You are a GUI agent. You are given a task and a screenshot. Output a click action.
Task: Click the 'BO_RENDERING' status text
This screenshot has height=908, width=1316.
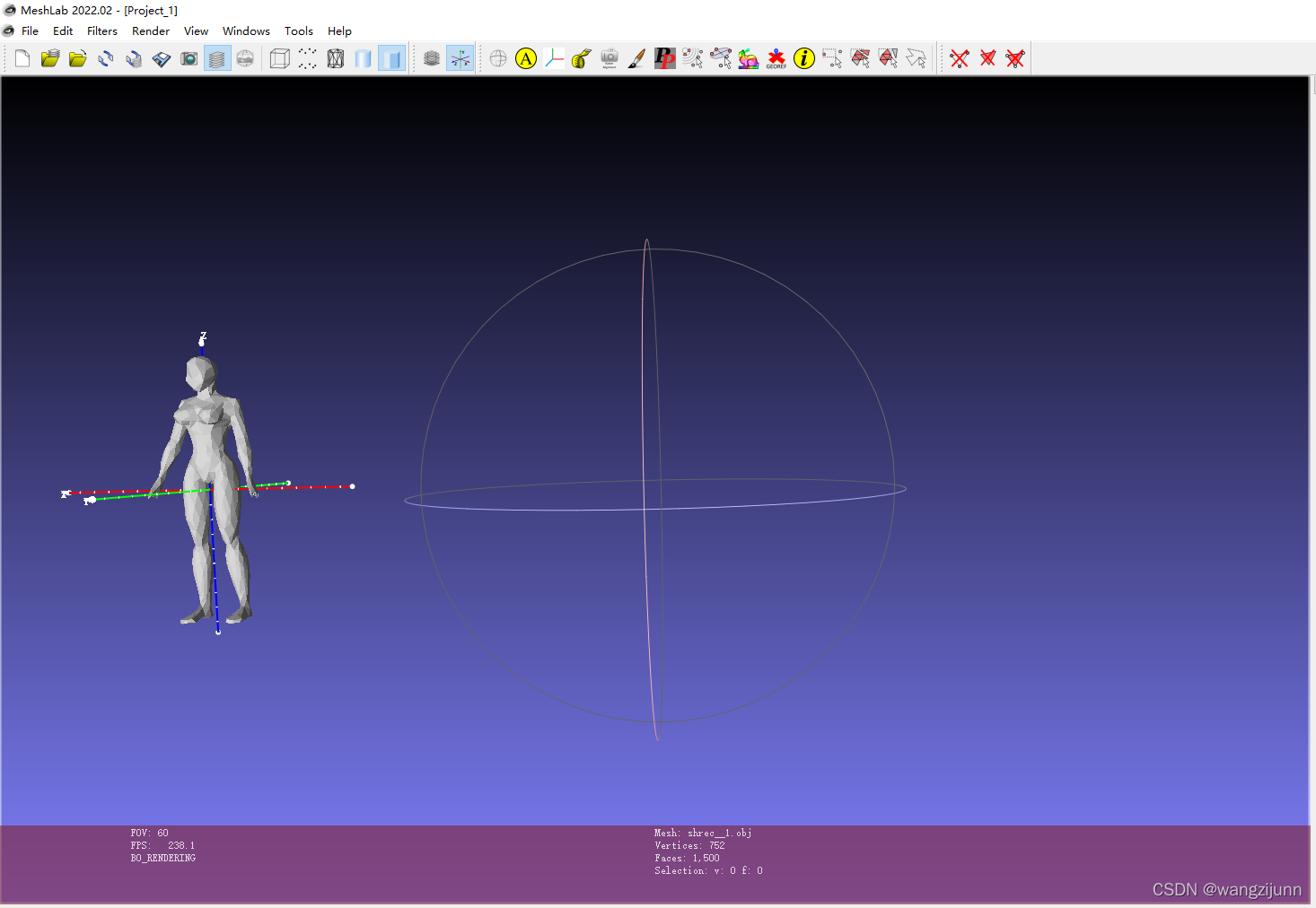click(x=163, y=858)
